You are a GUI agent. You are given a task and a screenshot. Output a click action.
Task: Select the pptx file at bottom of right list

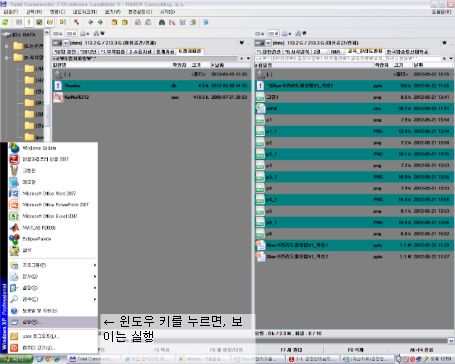coord(355,257)
